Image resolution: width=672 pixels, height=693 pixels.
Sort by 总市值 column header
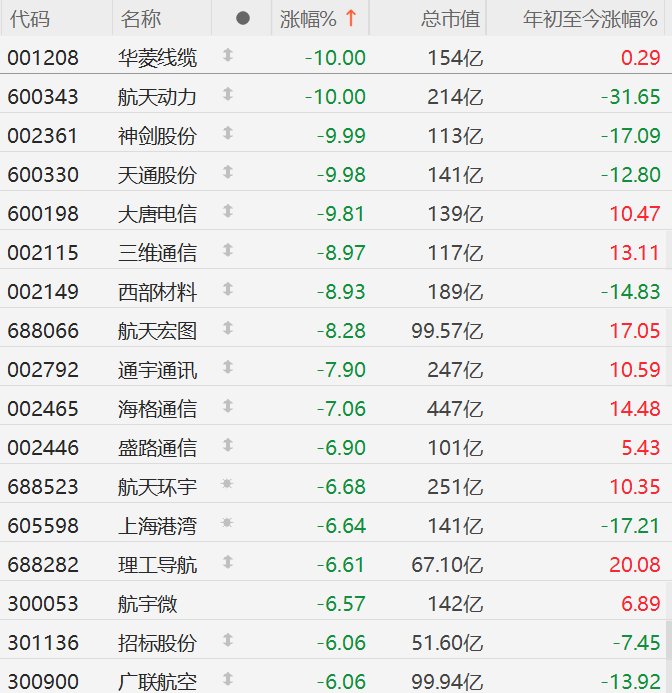click(449, 18)
